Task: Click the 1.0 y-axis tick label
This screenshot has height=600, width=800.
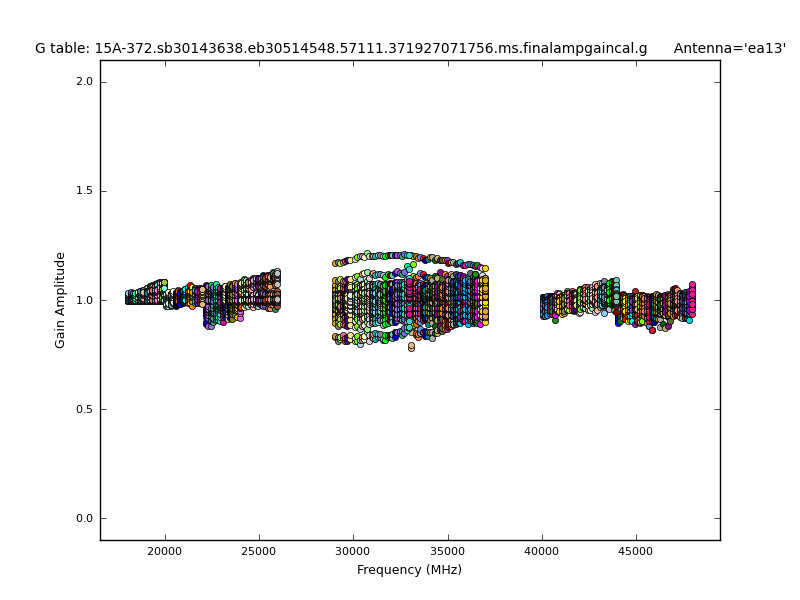Action: [x=85, y=300]
